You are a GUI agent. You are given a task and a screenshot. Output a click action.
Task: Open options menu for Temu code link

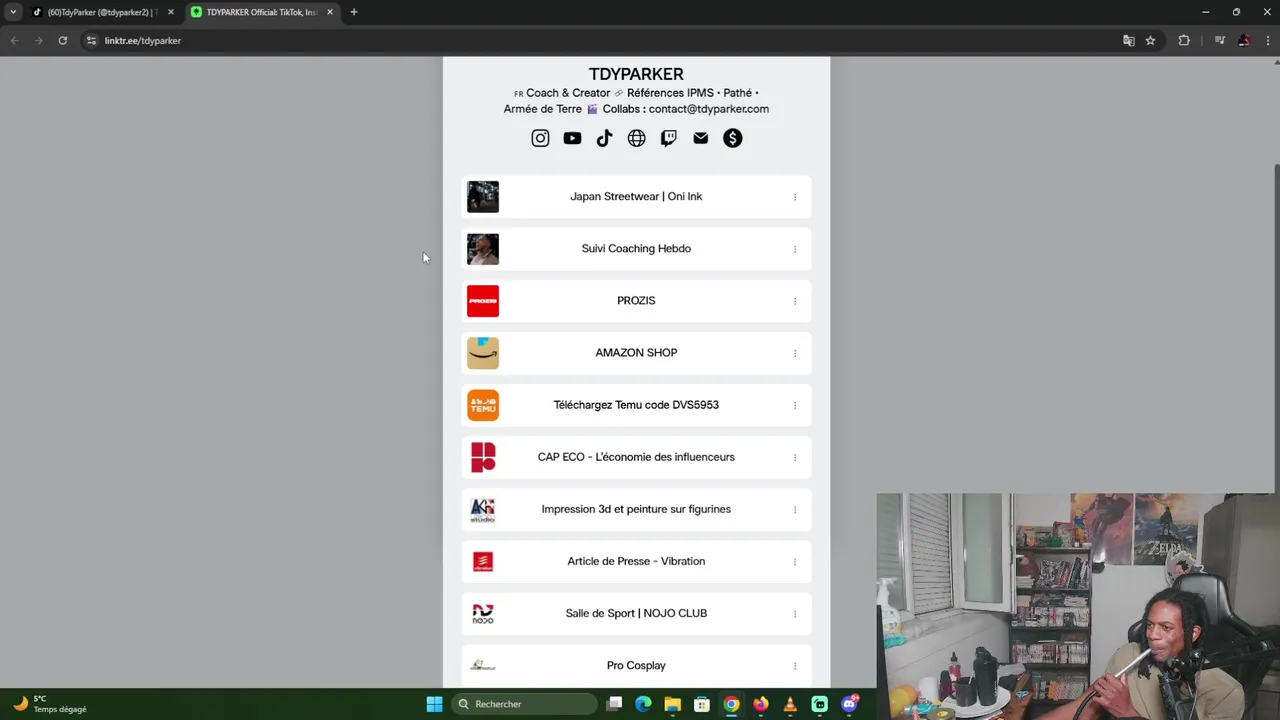(x=795, y=405)
